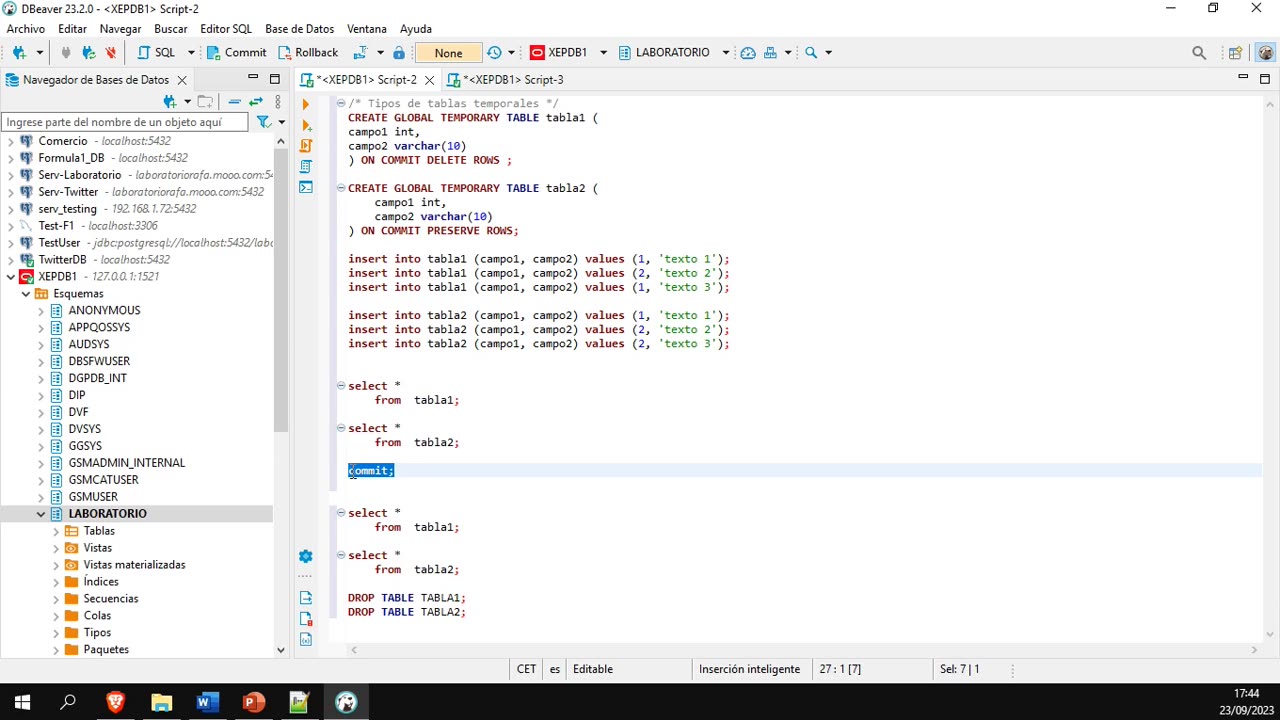The image size is (1280, 720).
Task: Open PowerPoint from the taskbar
Action: click(x=253, y=702)
